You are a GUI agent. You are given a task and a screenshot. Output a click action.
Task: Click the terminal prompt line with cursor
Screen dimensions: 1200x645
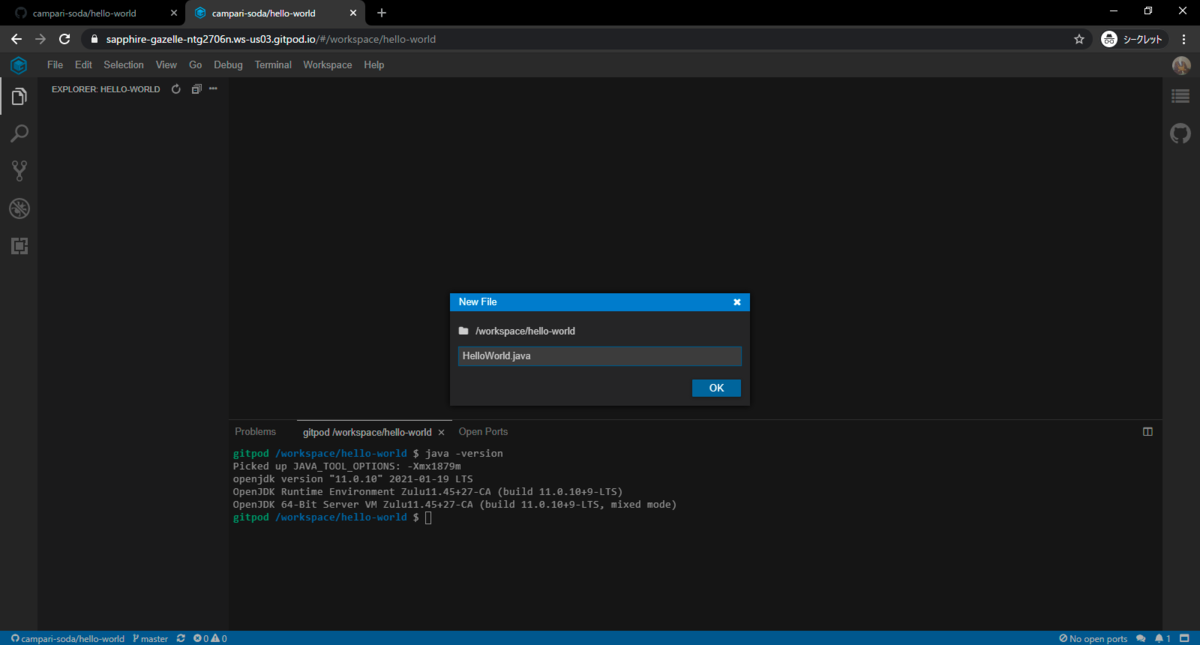[x=332, y=518]
